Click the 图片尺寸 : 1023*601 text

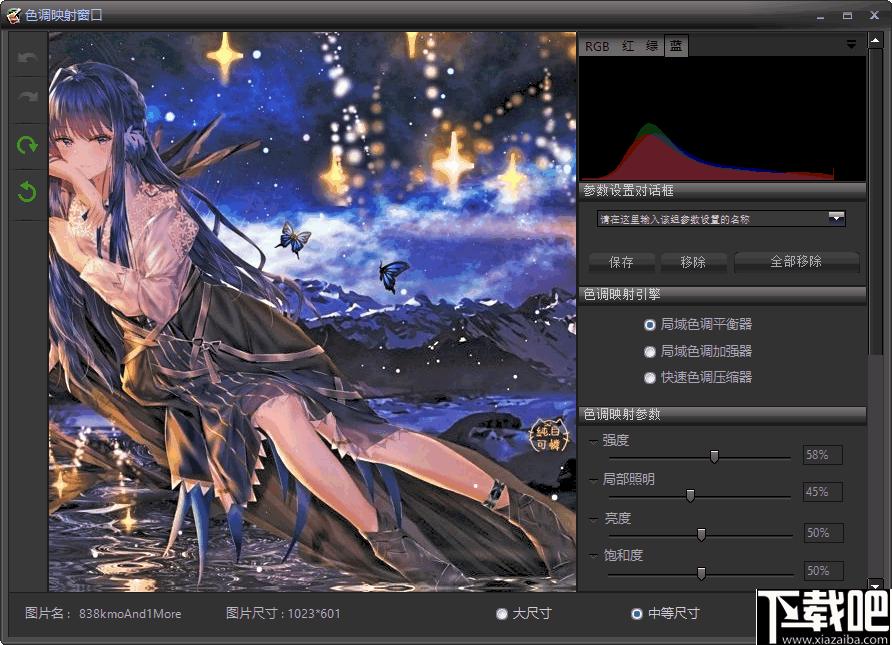283,614
